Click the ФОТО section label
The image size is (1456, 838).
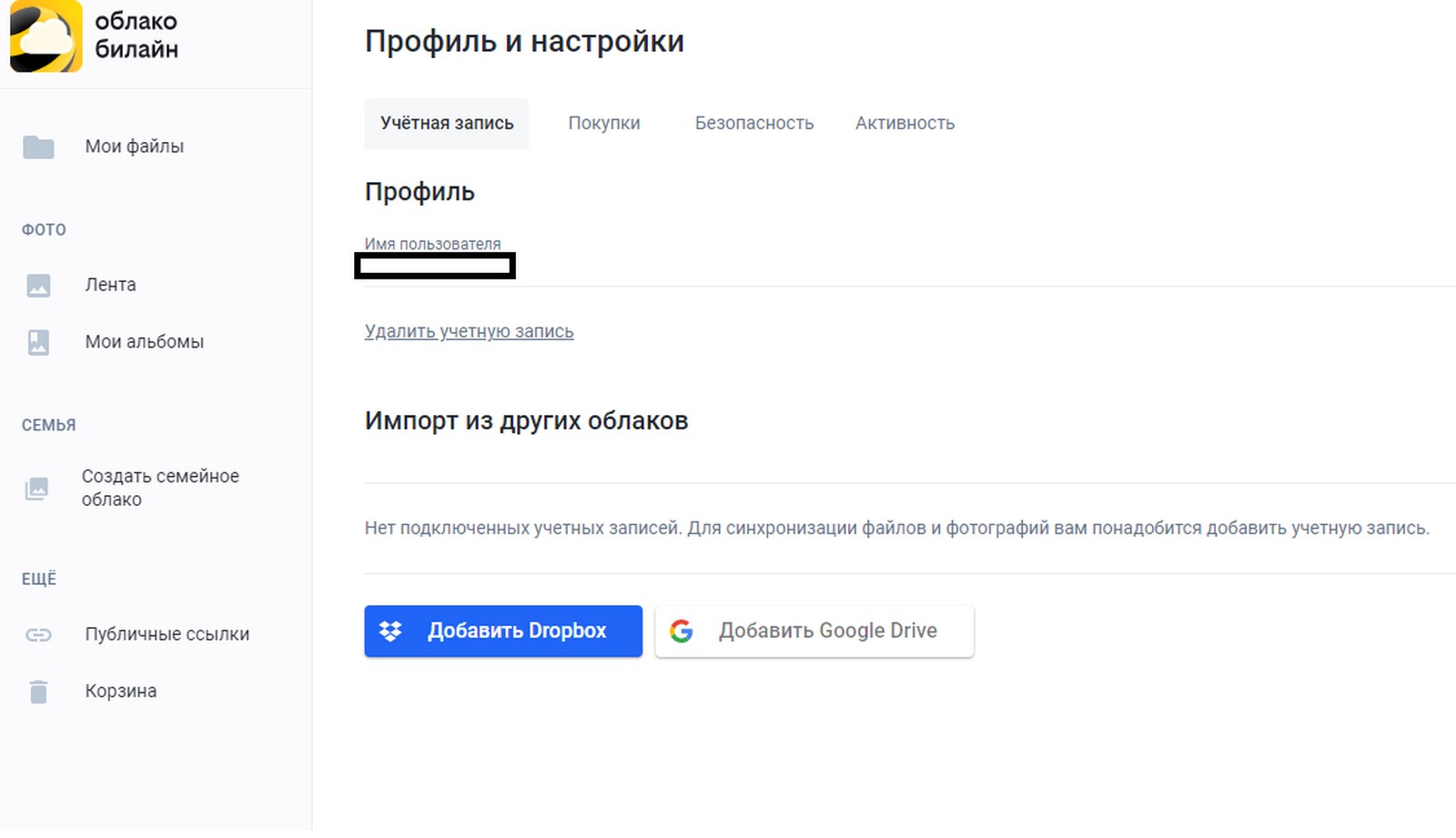click(x=44, y=230)
